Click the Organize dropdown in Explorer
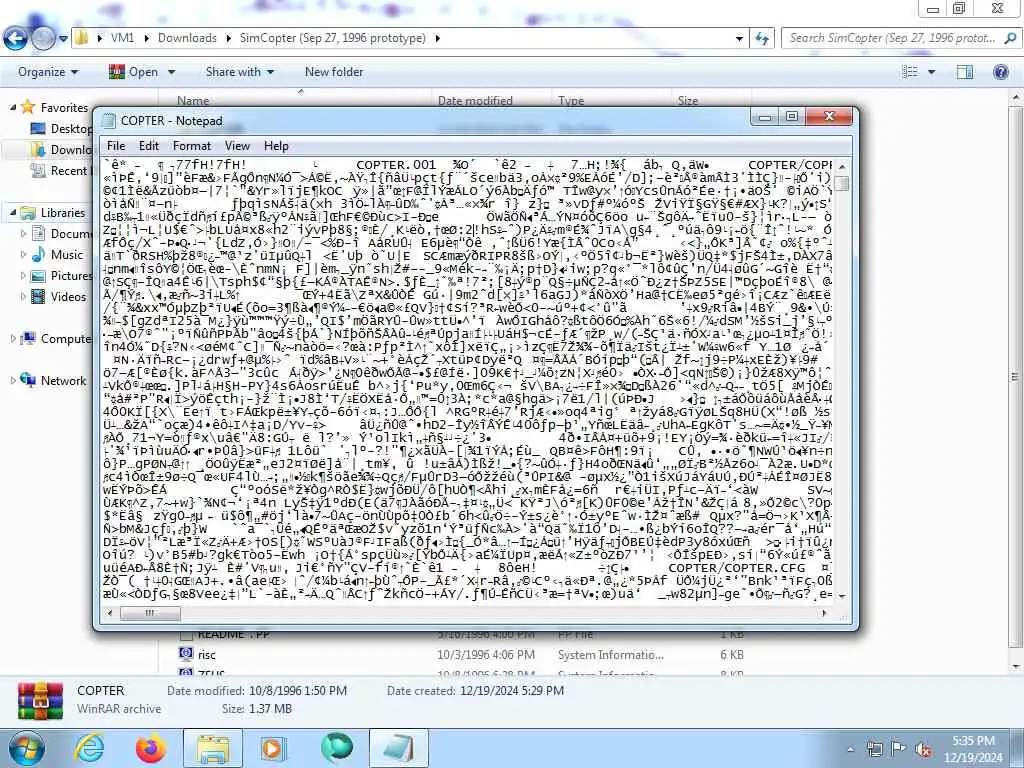The height and width of the screenshot is (768, 1024). click(x=48, y=72)
